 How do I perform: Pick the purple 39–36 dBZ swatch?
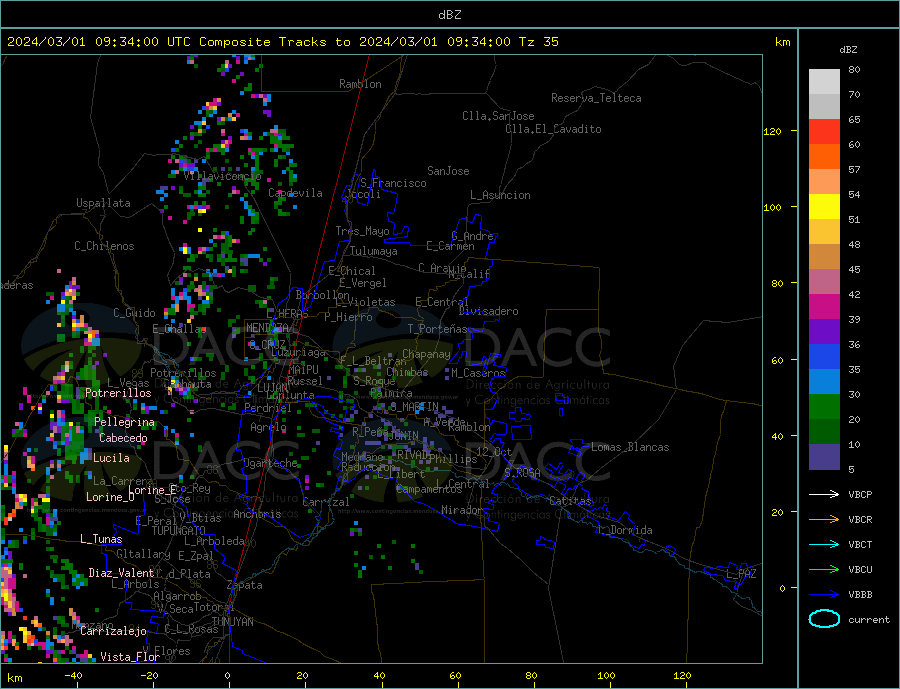coord(824,332)
